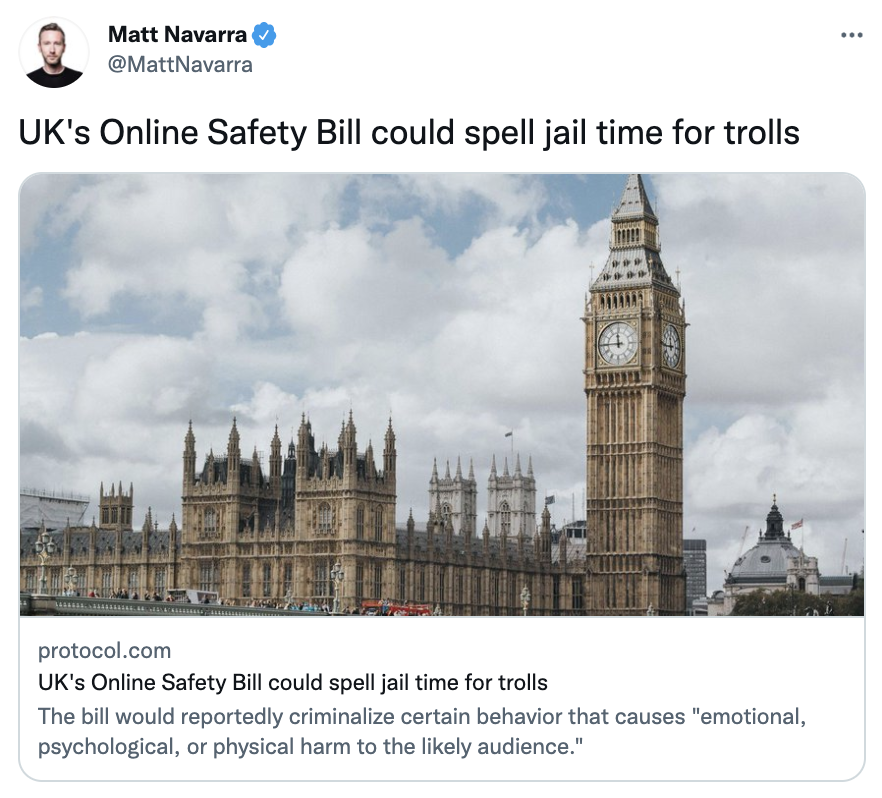The image size is (882, 798).
Task: Open the @MattNavarra handle link
Action: [180, 65]
